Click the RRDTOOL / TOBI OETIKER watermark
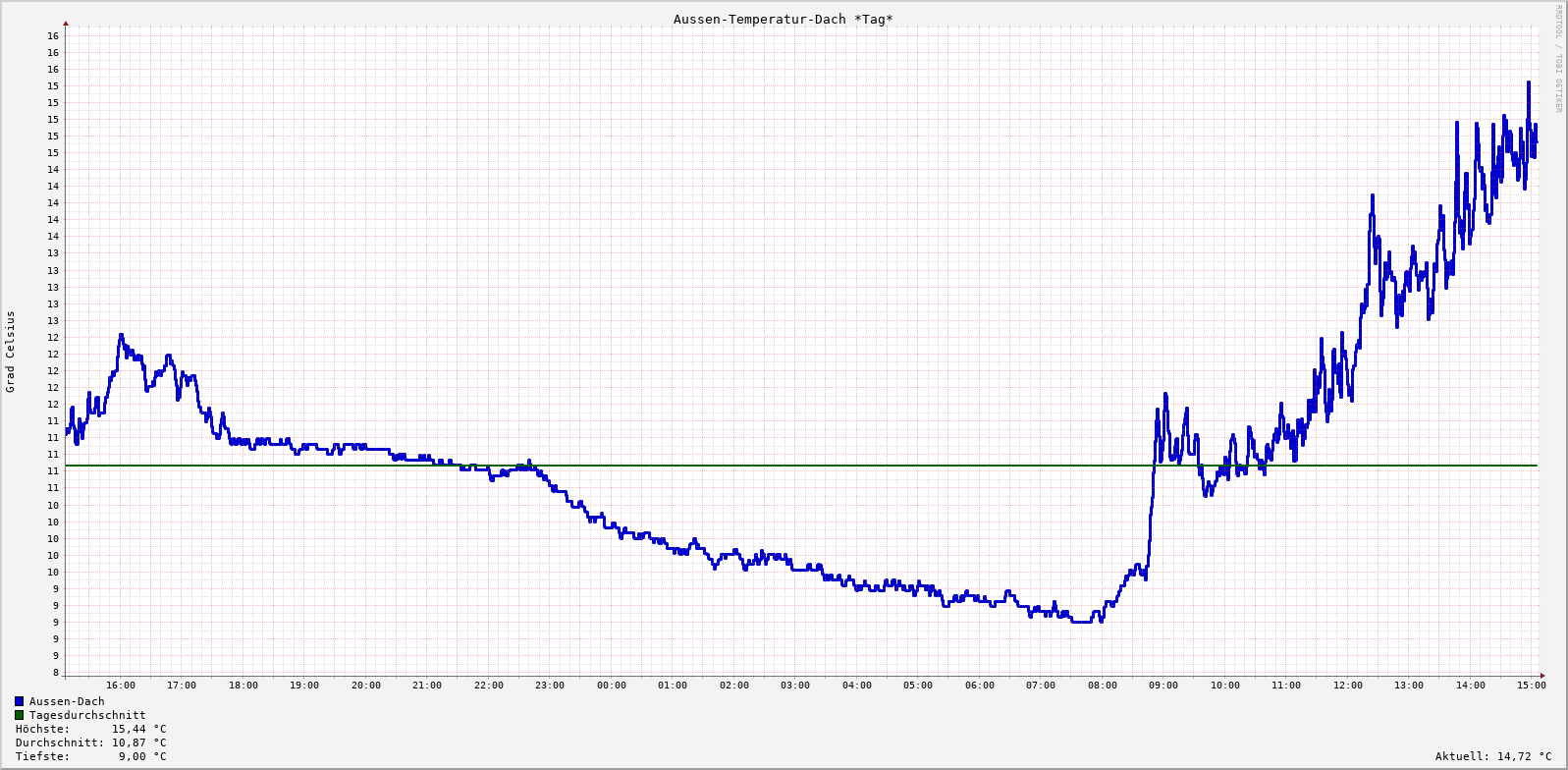The image size is (1568, 770). [1558, 59]
